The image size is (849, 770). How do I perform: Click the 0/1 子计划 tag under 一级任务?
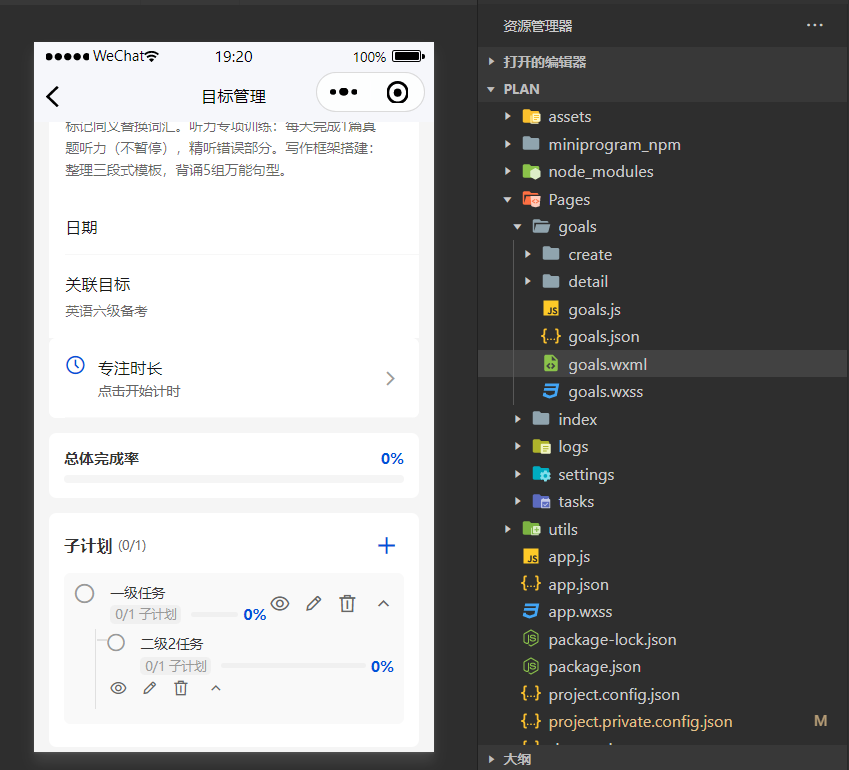(x=146, y=614)
